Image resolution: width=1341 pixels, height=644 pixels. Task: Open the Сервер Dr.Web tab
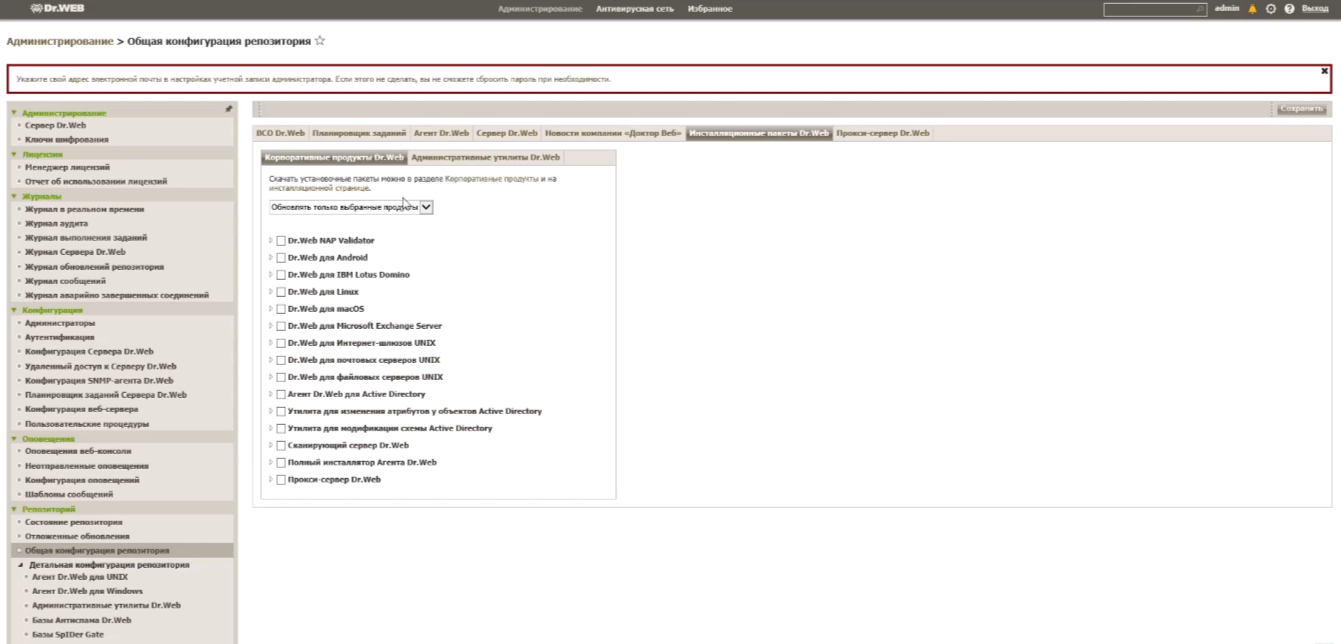pos(507,133)
